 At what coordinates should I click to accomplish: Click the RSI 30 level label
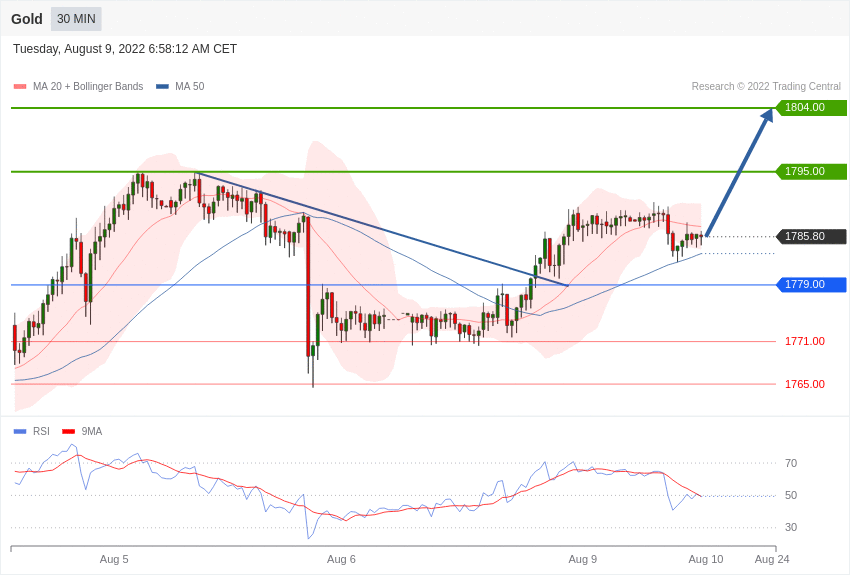point(791,527)
